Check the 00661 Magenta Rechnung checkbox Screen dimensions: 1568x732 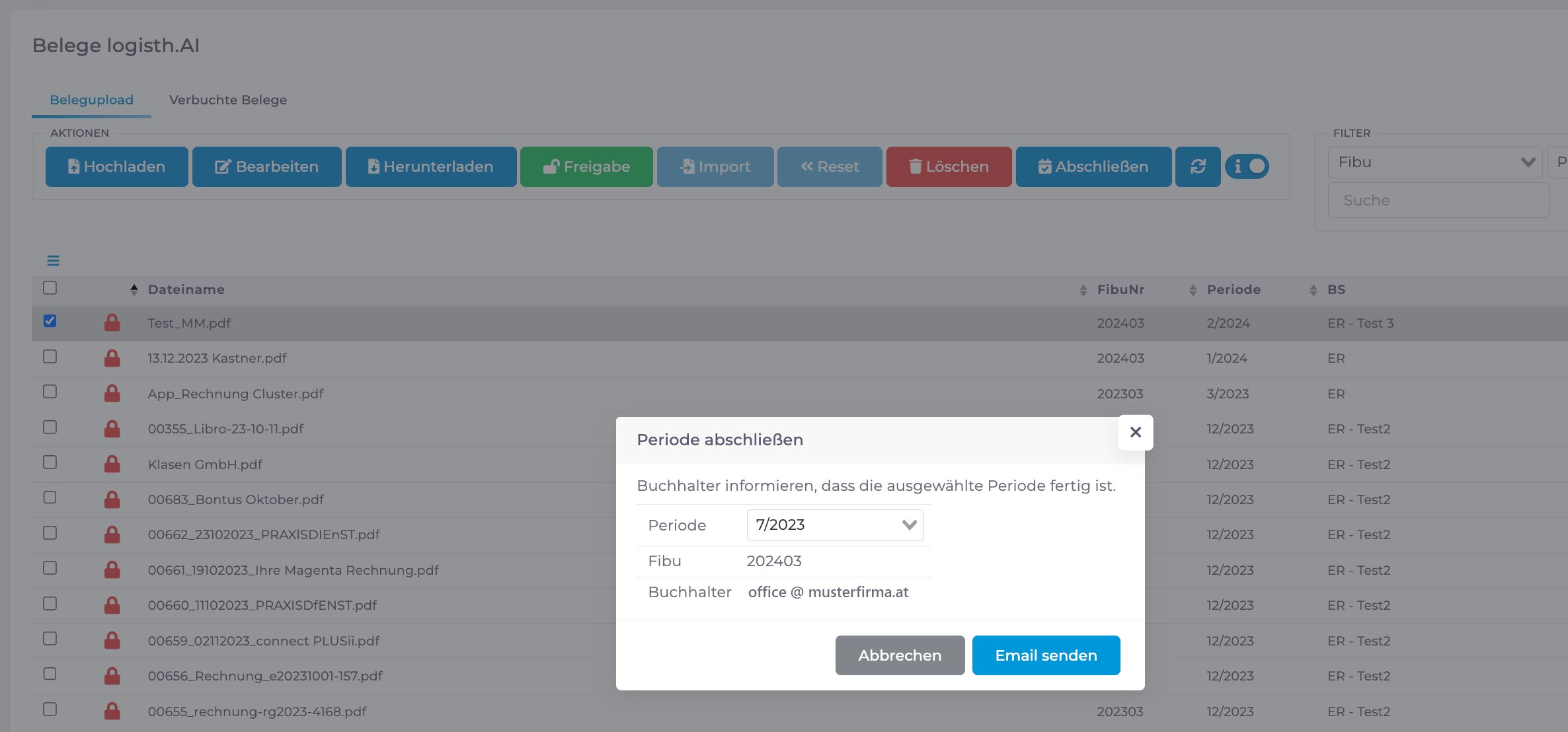[50, 568]
